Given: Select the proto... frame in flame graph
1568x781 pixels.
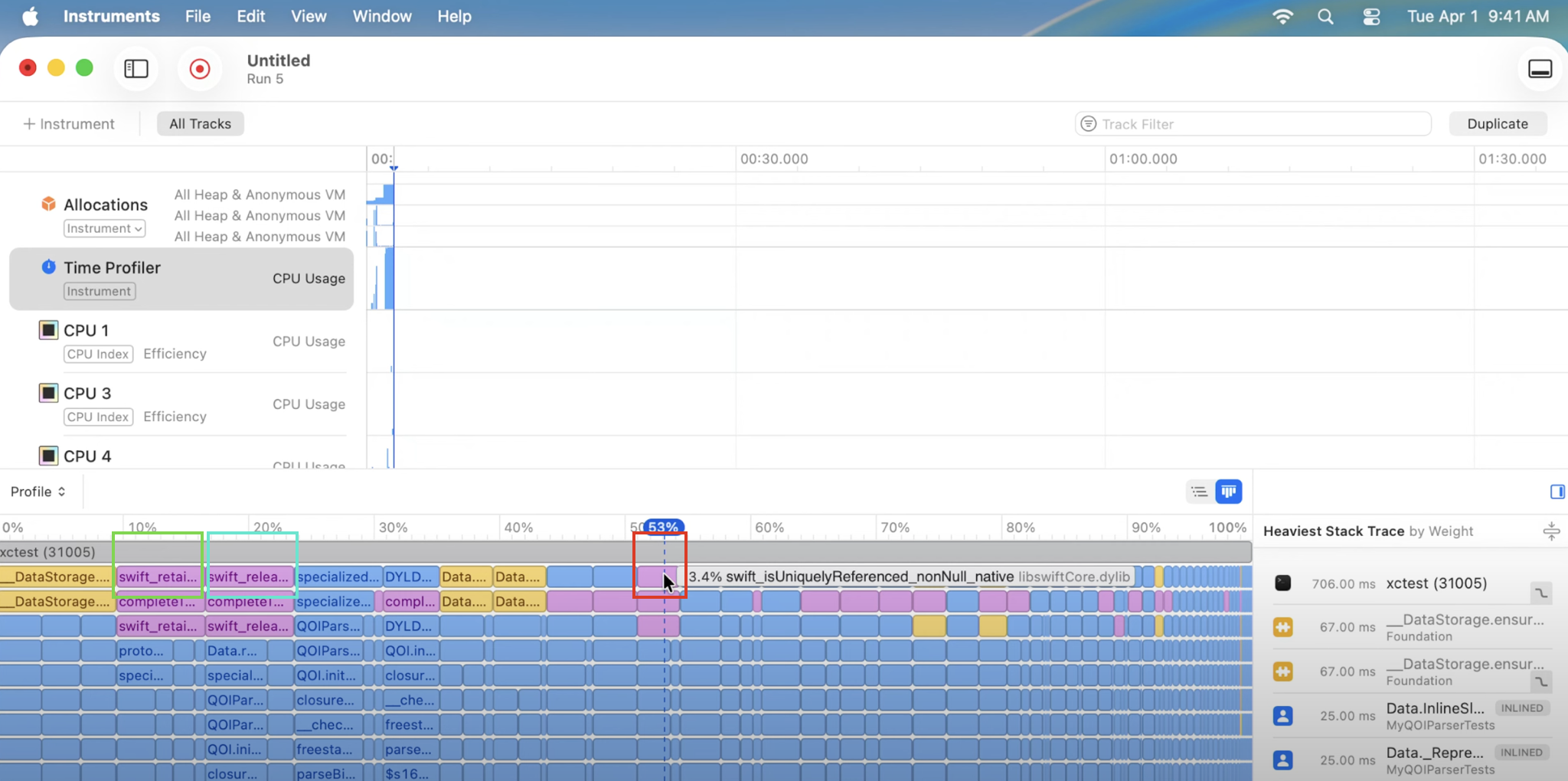Looking at the screenshot, I should [x=144, y=651].
